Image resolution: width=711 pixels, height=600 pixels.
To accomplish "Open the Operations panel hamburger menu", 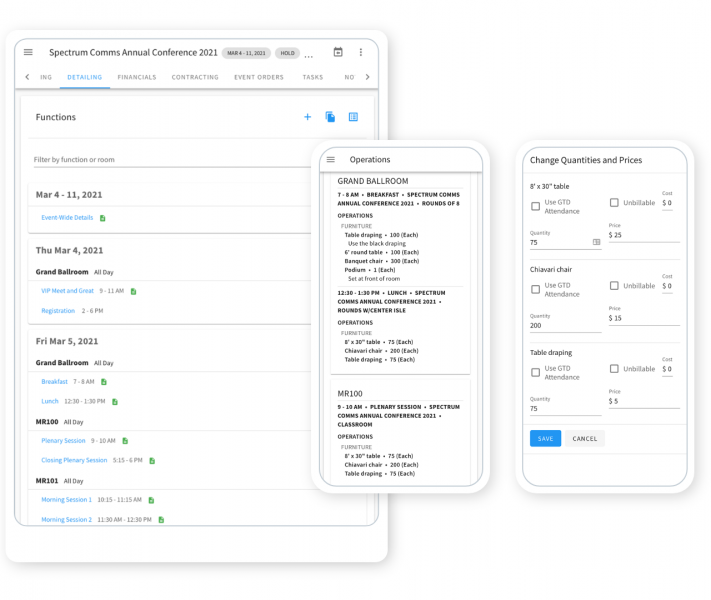I will click(x=331, y=159).
